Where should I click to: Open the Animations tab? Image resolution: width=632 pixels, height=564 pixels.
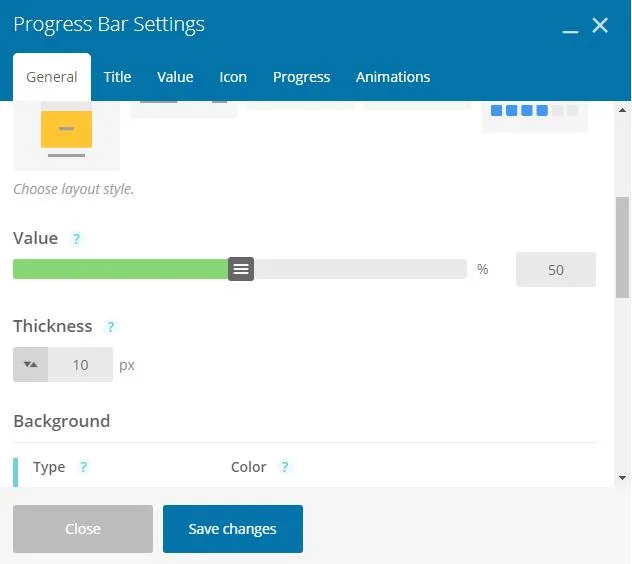click(393, 77)
